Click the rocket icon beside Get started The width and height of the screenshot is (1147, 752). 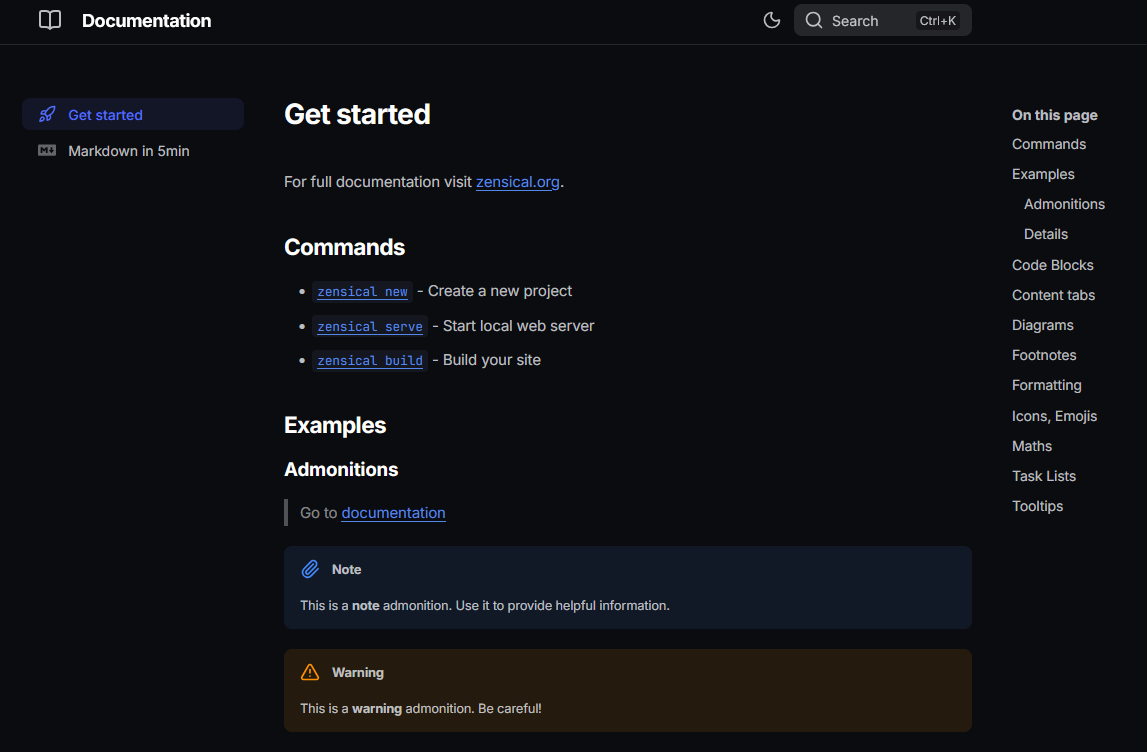click(x=47, y=114)
